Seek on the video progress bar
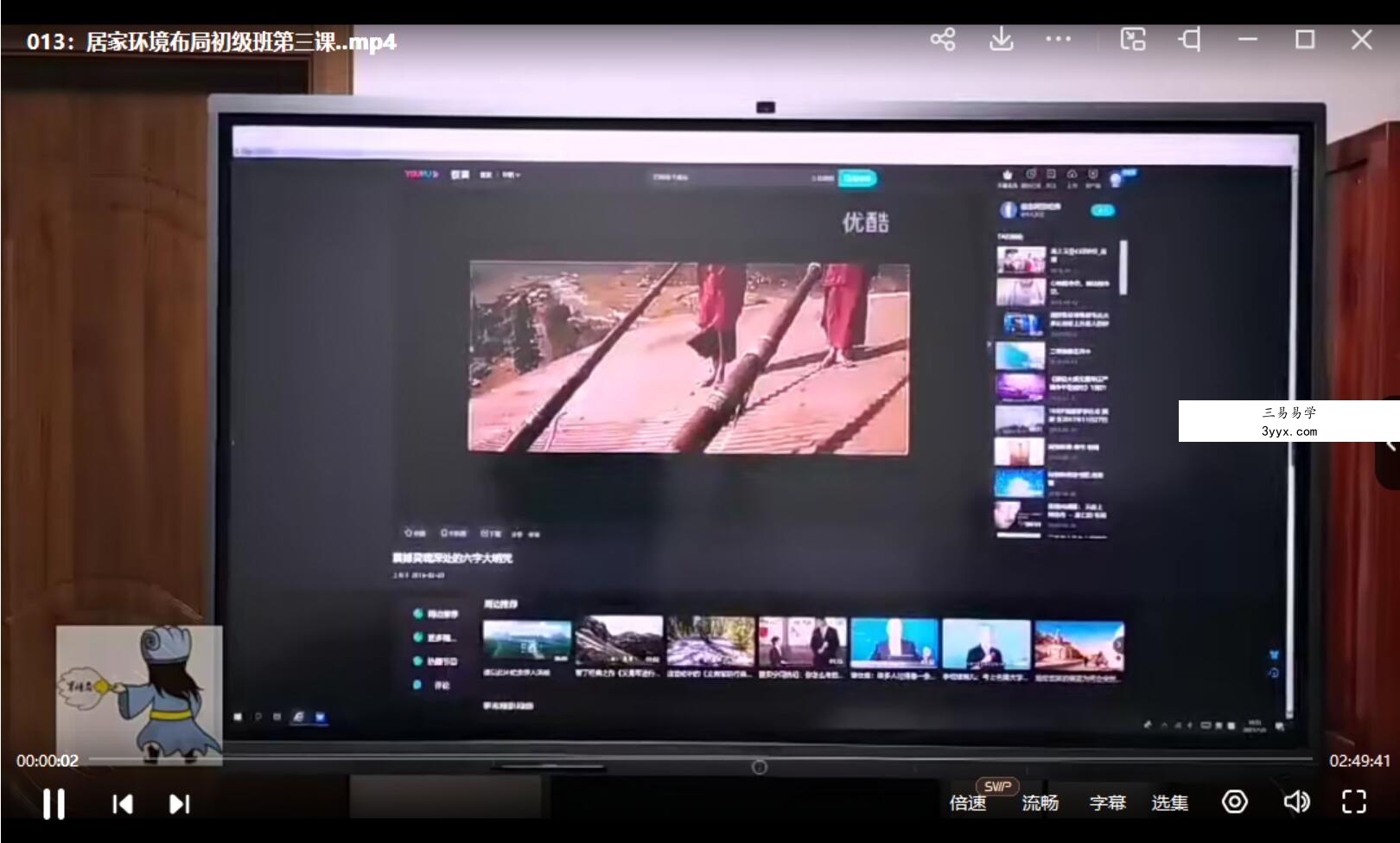This screenshot has height=843, width=1400. click(x=701, y=760)
